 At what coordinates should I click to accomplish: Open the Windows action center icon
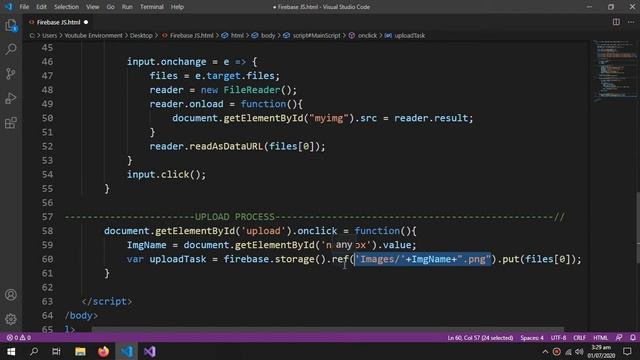pyautogui.click(x=627, y=351)
